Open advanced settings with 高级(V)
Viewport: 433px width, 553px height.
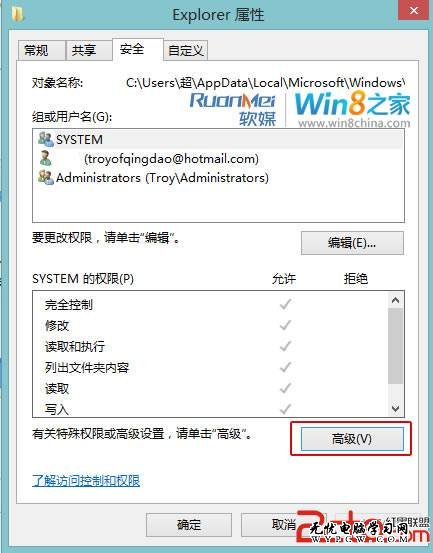tap(352, 439)
